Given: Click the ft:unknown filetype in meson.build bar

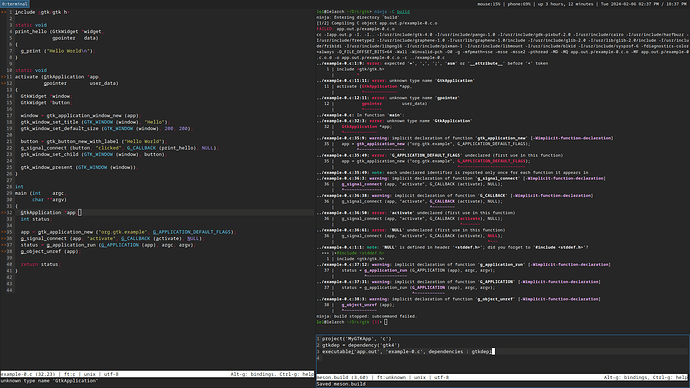Looking at the screenshot, I should click(392, 377).
